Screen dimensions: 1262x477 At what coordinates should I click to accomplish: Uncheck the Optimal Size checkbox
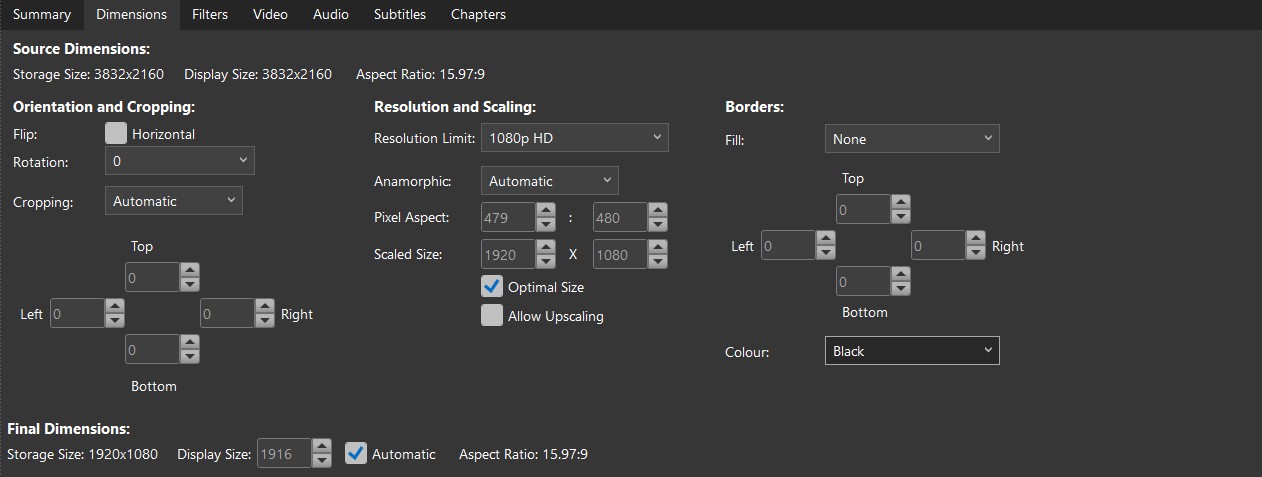(x=492, y=287)
